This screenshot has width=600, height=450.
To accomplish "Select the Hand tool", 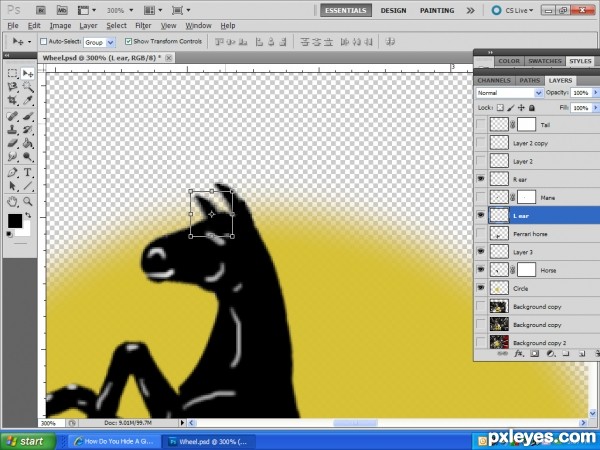I will [13, 201].
